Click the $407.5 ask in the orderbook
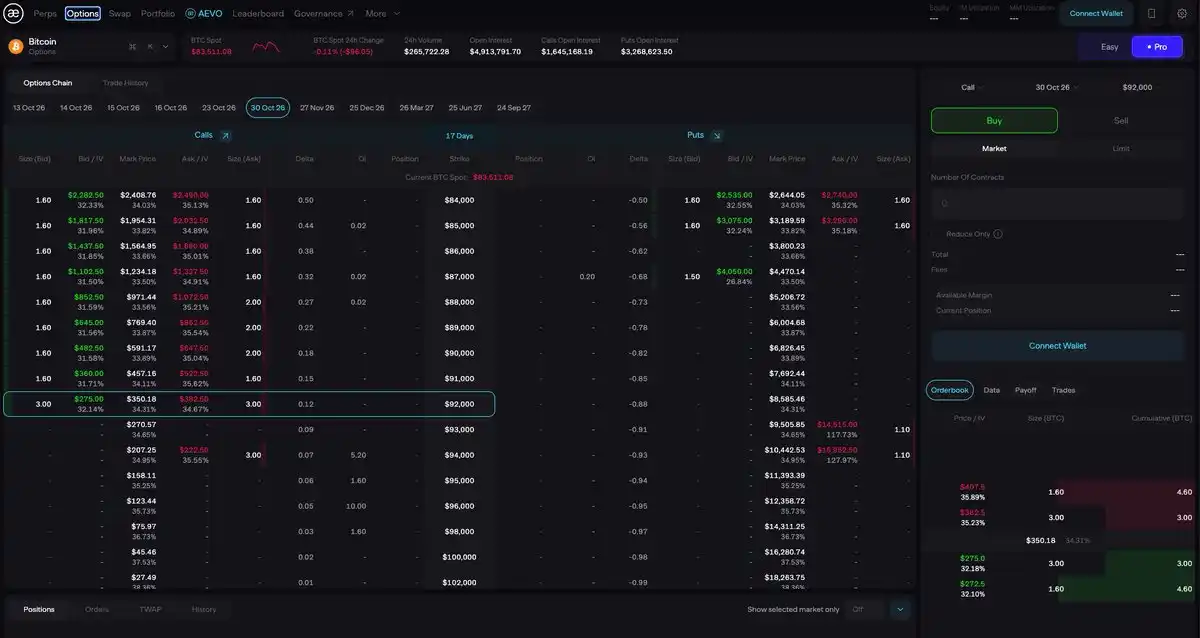This screenshot has width=1200, height=638. (x=972, y=487)
